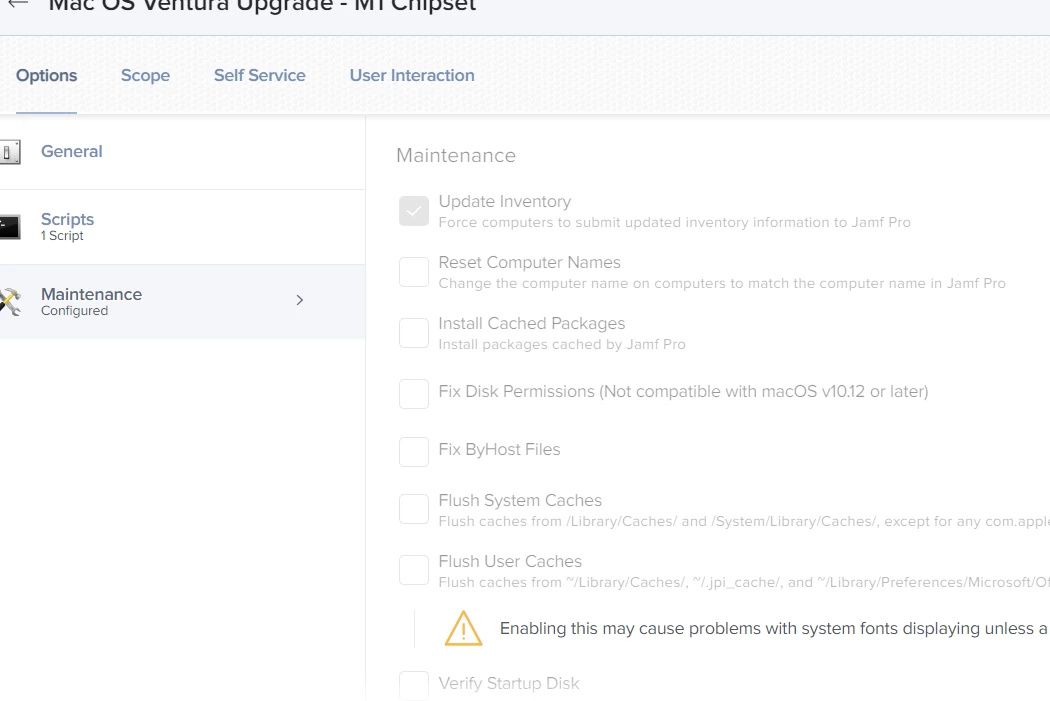Select the Options tab
This screenshot has height=701, width=1050.
46,76
